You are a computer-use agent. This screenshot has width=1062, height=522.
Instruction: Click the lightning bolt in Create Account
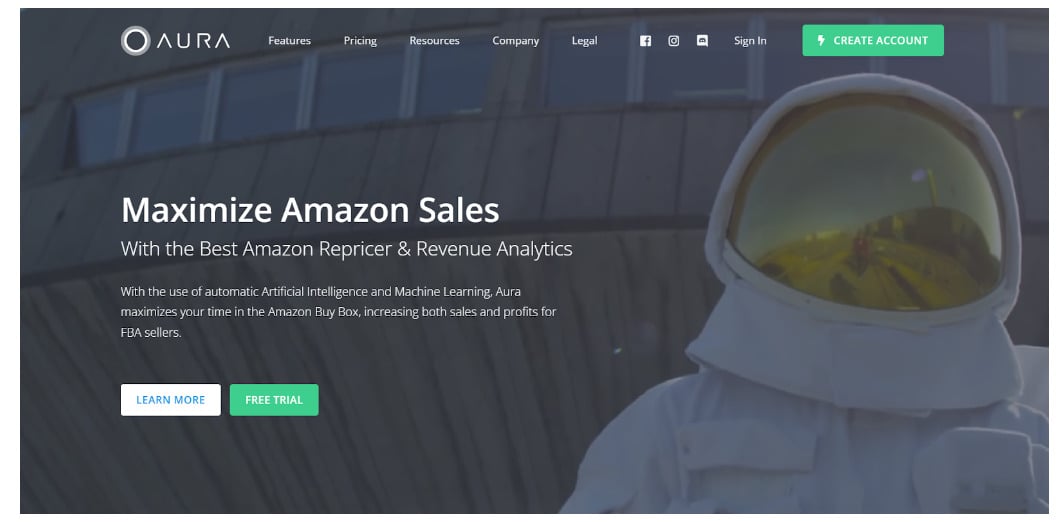coord(821,41)
